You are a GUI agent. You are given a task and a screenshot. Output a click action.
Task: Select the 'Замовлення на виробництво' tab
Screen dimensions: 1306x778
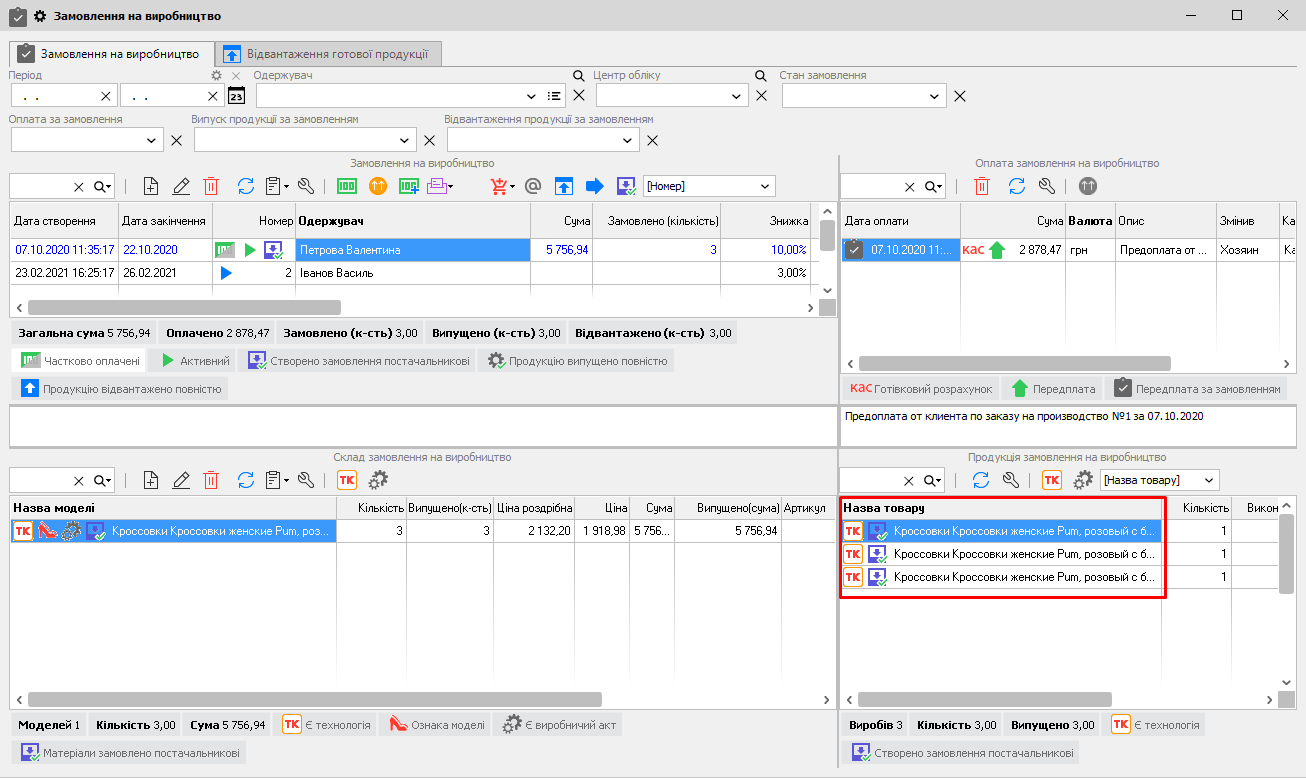pyautogui.click(x=108, y=54)
